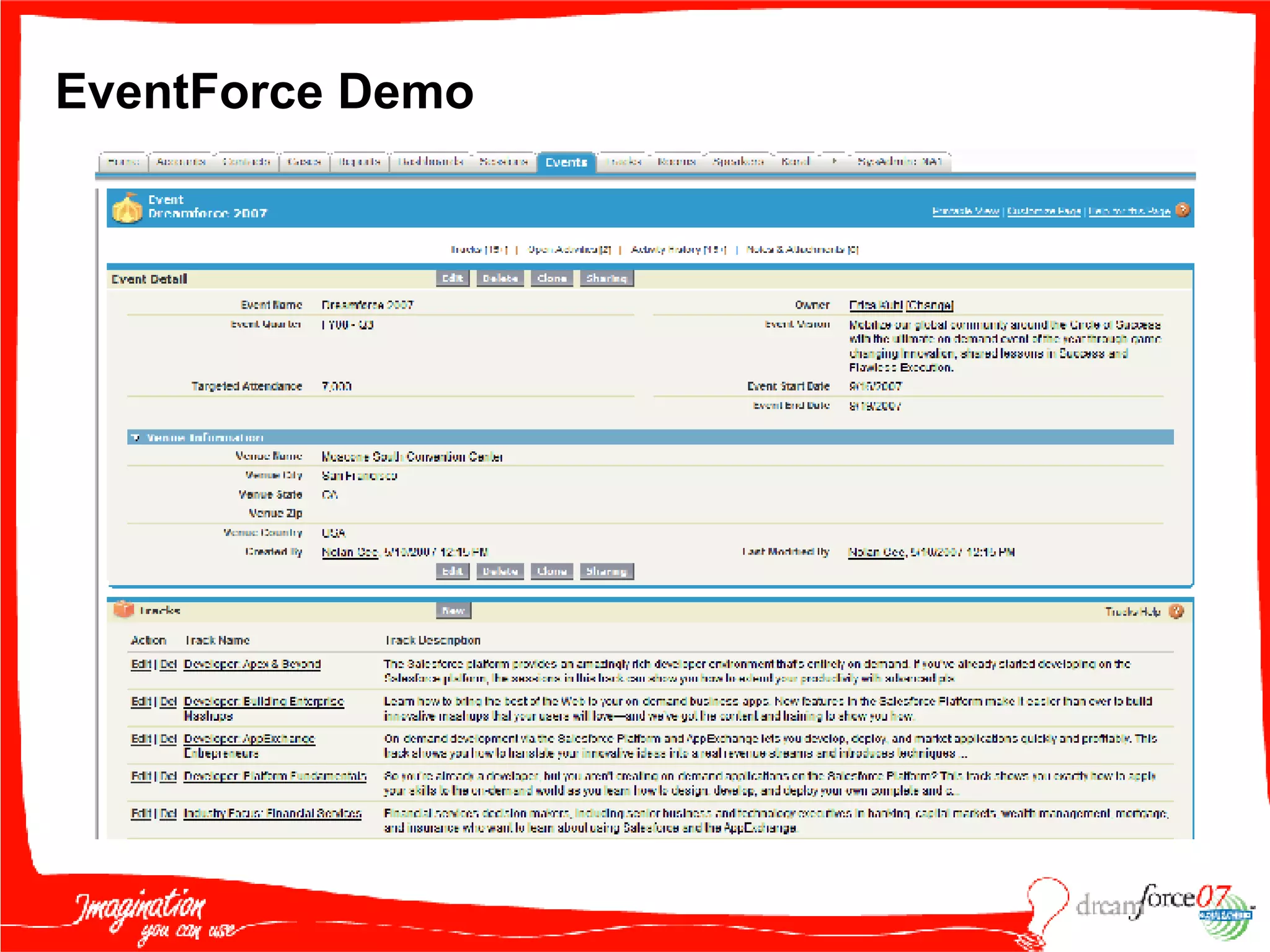Open the Printable View link
Screen dimensions: 1270x952
[x=966, y=211]
